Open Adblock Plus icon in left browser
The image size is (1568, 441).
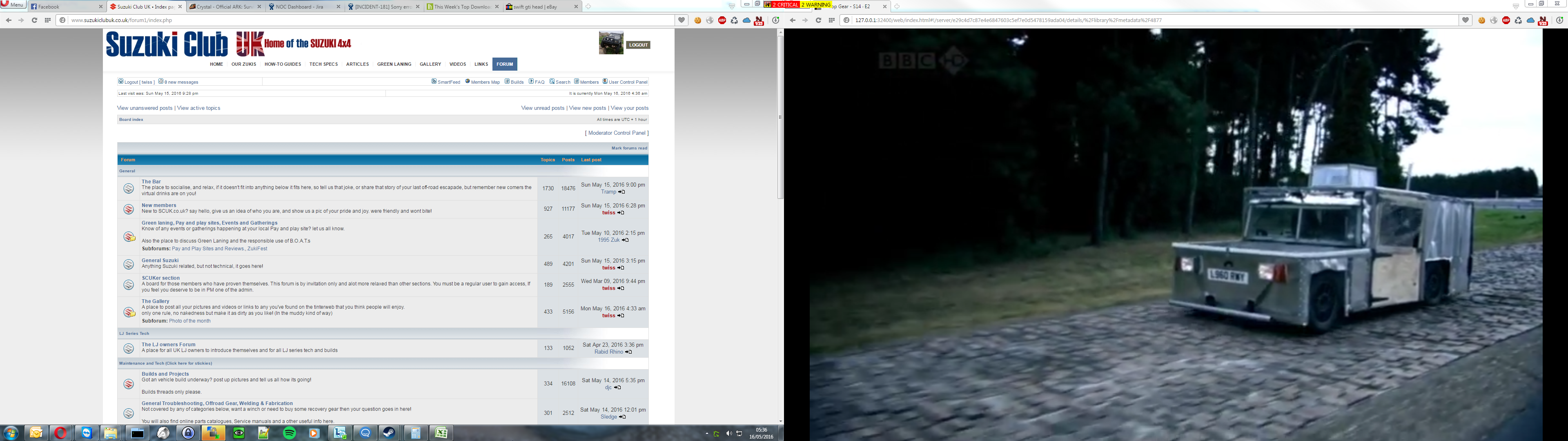(722, 20)
